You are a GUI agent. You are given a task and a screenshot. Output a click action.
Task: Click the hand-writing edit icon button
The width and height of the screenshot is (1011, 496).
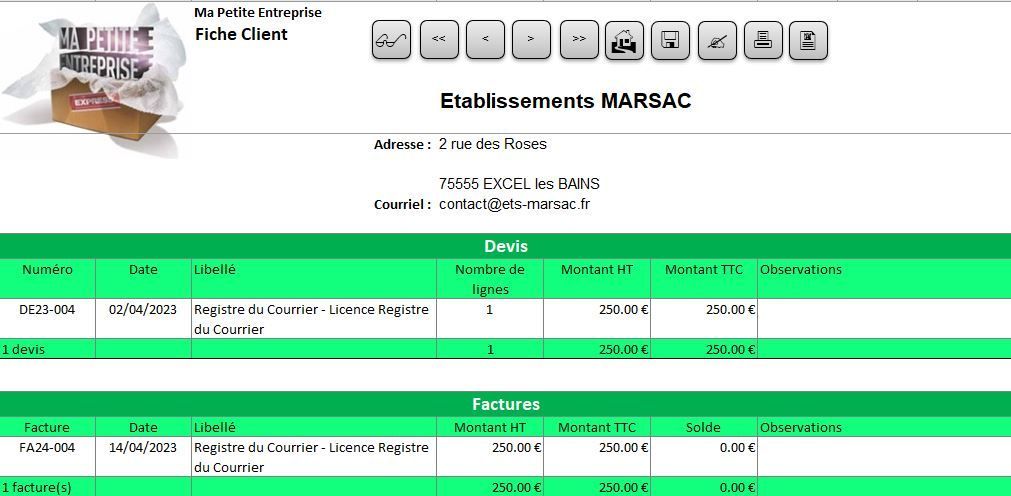(717, 40)
